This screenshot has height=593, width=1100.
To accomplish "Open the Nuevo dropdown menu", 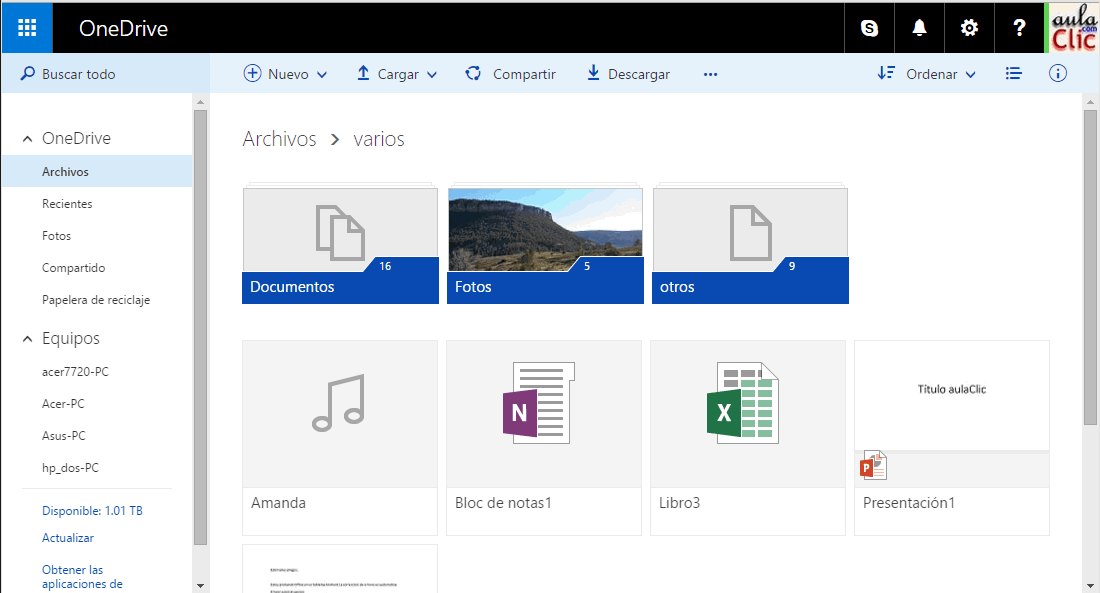I will pos(286,73).
